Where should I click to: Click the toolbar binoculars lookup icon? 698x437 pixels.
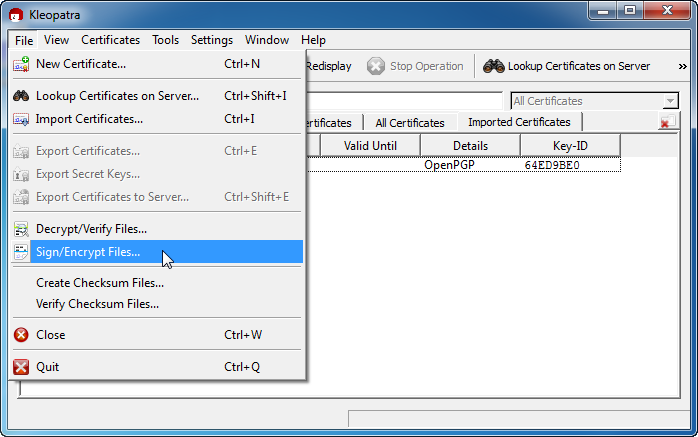click(494, 66)
